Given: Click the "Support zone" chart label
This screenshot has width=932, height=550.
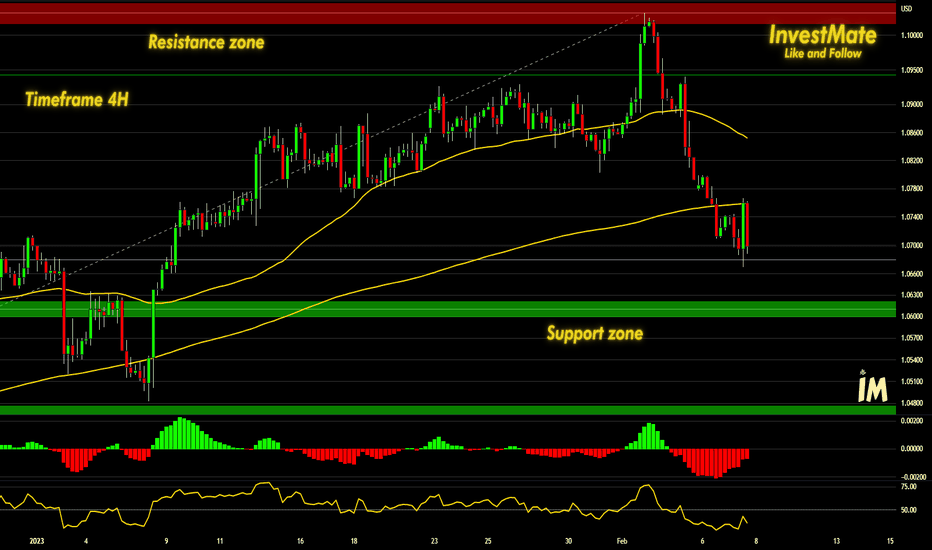Looking at the screenshot, I should pyautogui.click(x=595, y=333).
